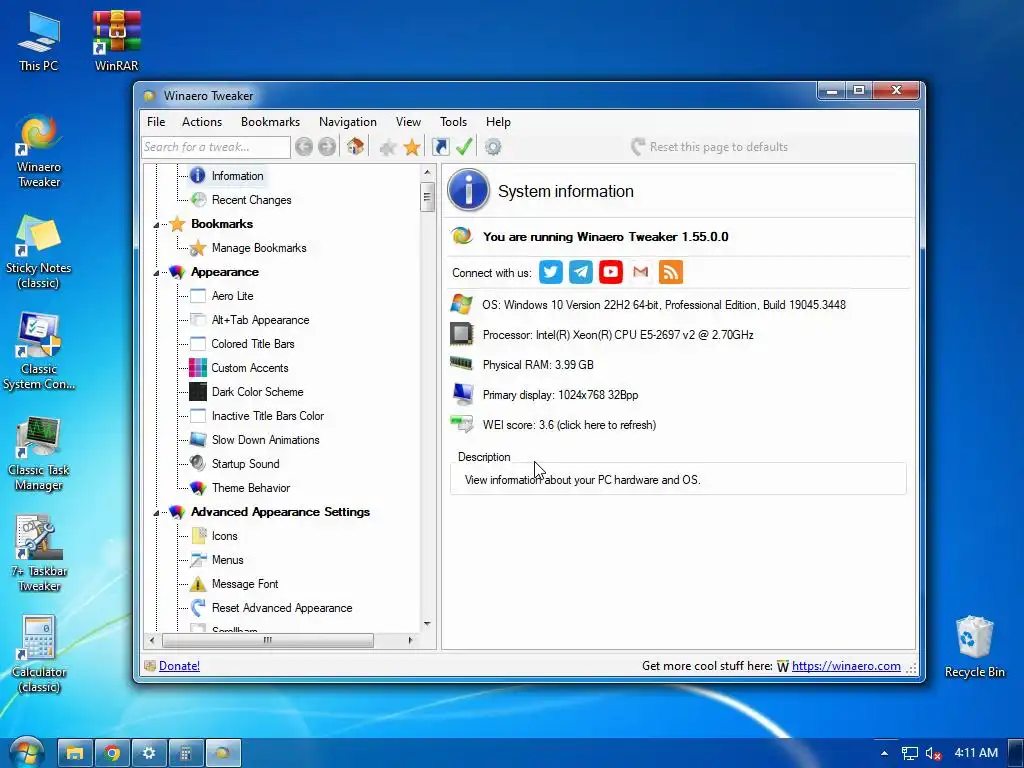This screenshot has width=1024, height=768.
Task: Select Aero Lite tree item
Action: [232, 296]
